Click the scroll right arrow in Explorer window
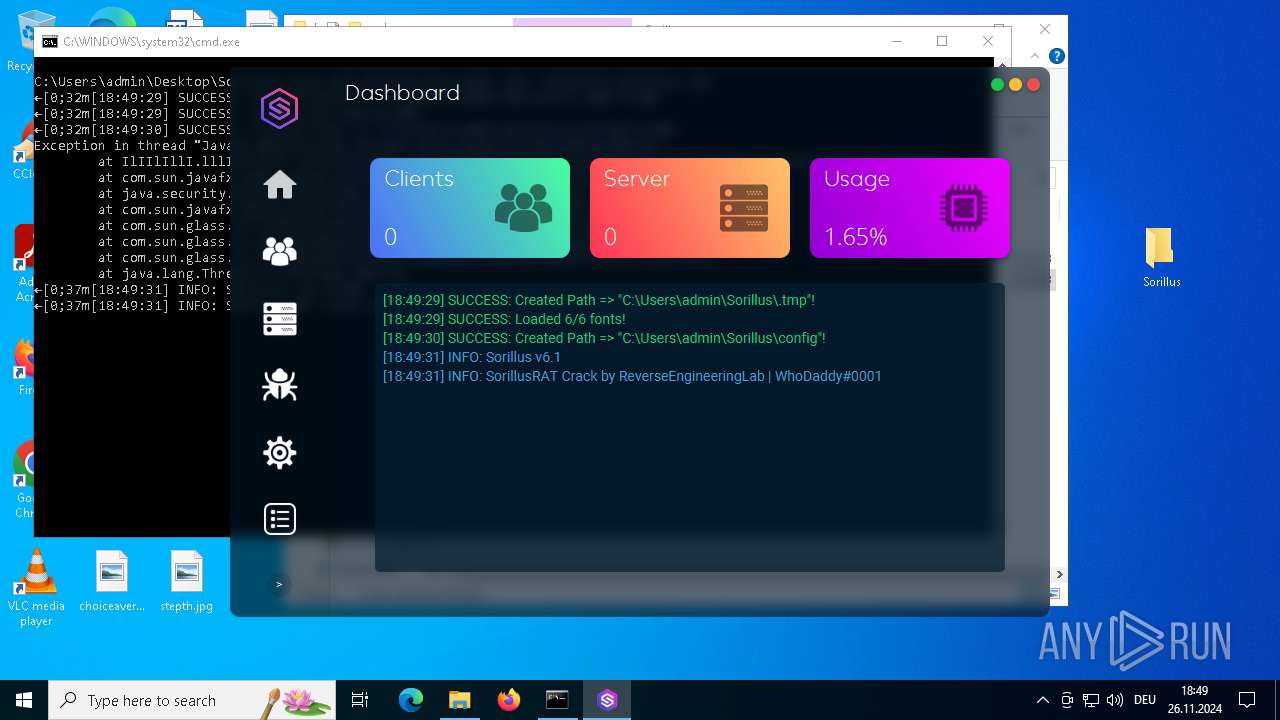The image size is (1280, 720). click(1060, 574)
